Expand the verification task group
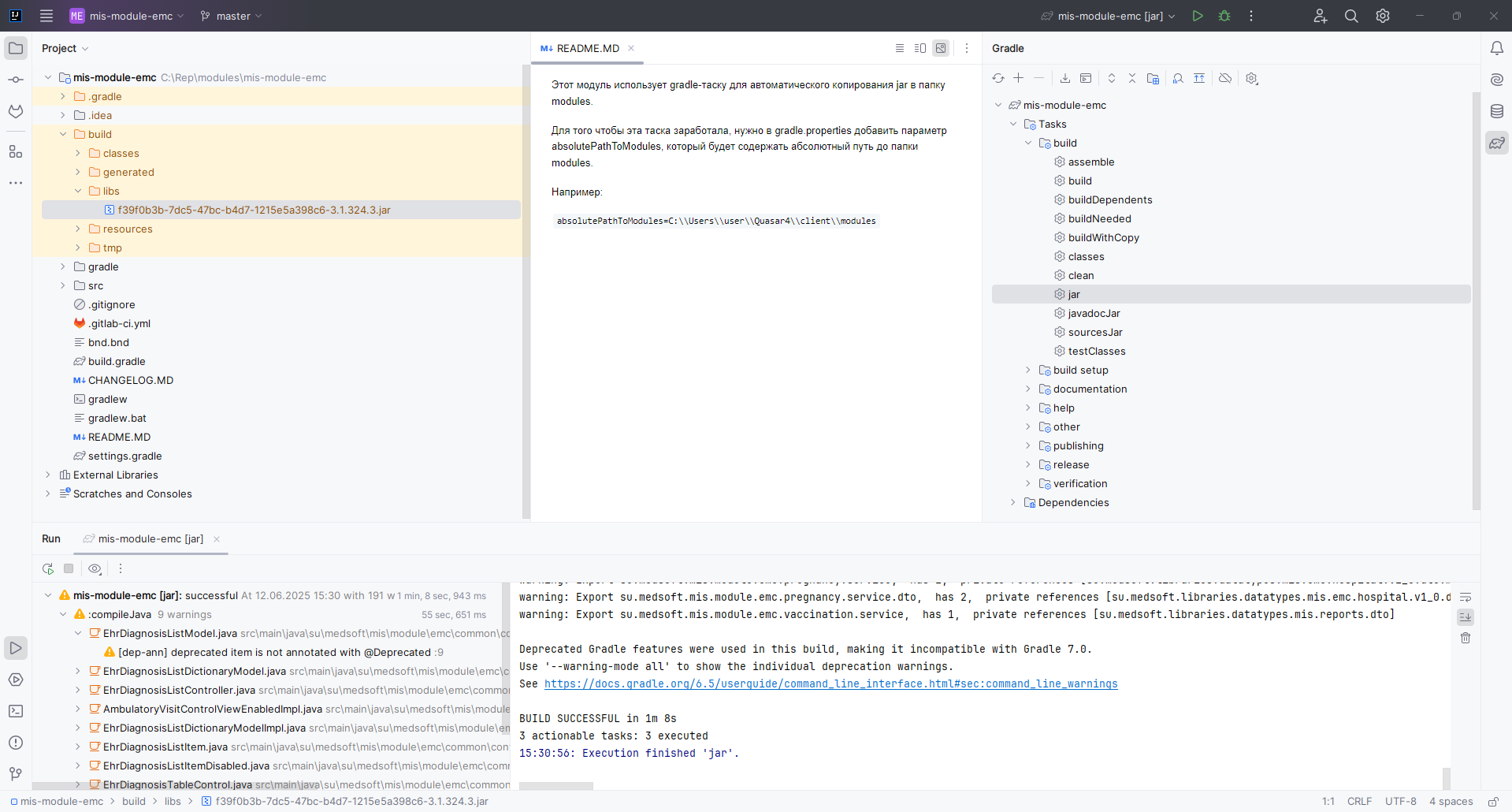 tap(1027, 483)
